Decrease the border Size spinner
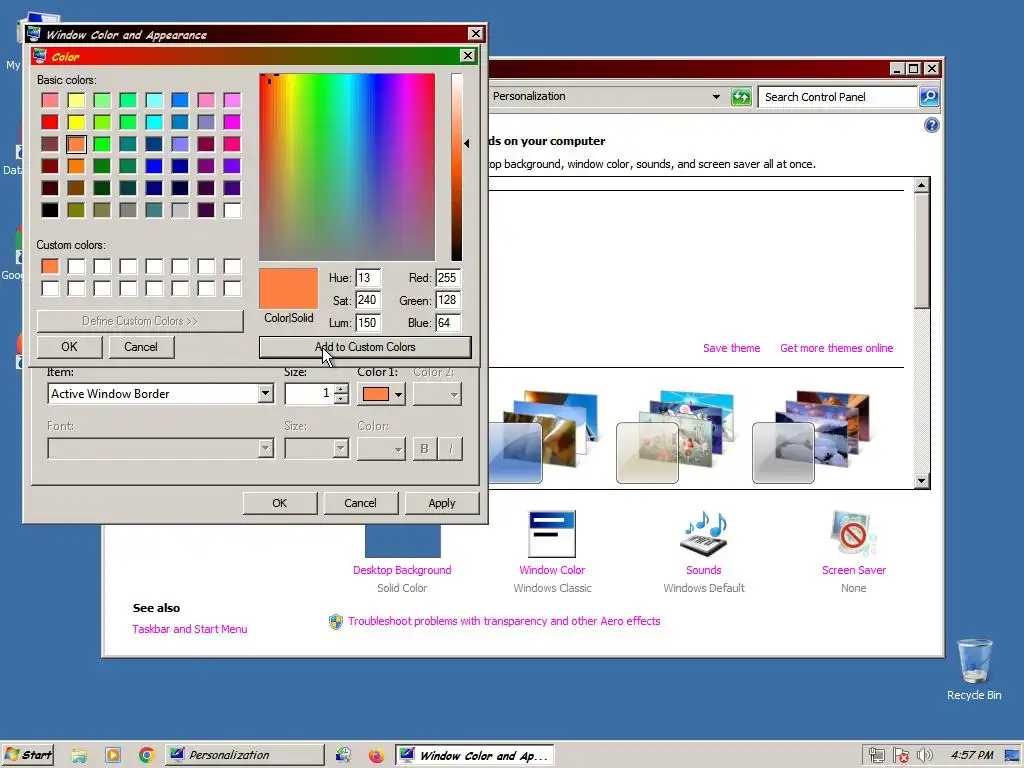This screenshot has width=1024, height=768. [341, 398]
